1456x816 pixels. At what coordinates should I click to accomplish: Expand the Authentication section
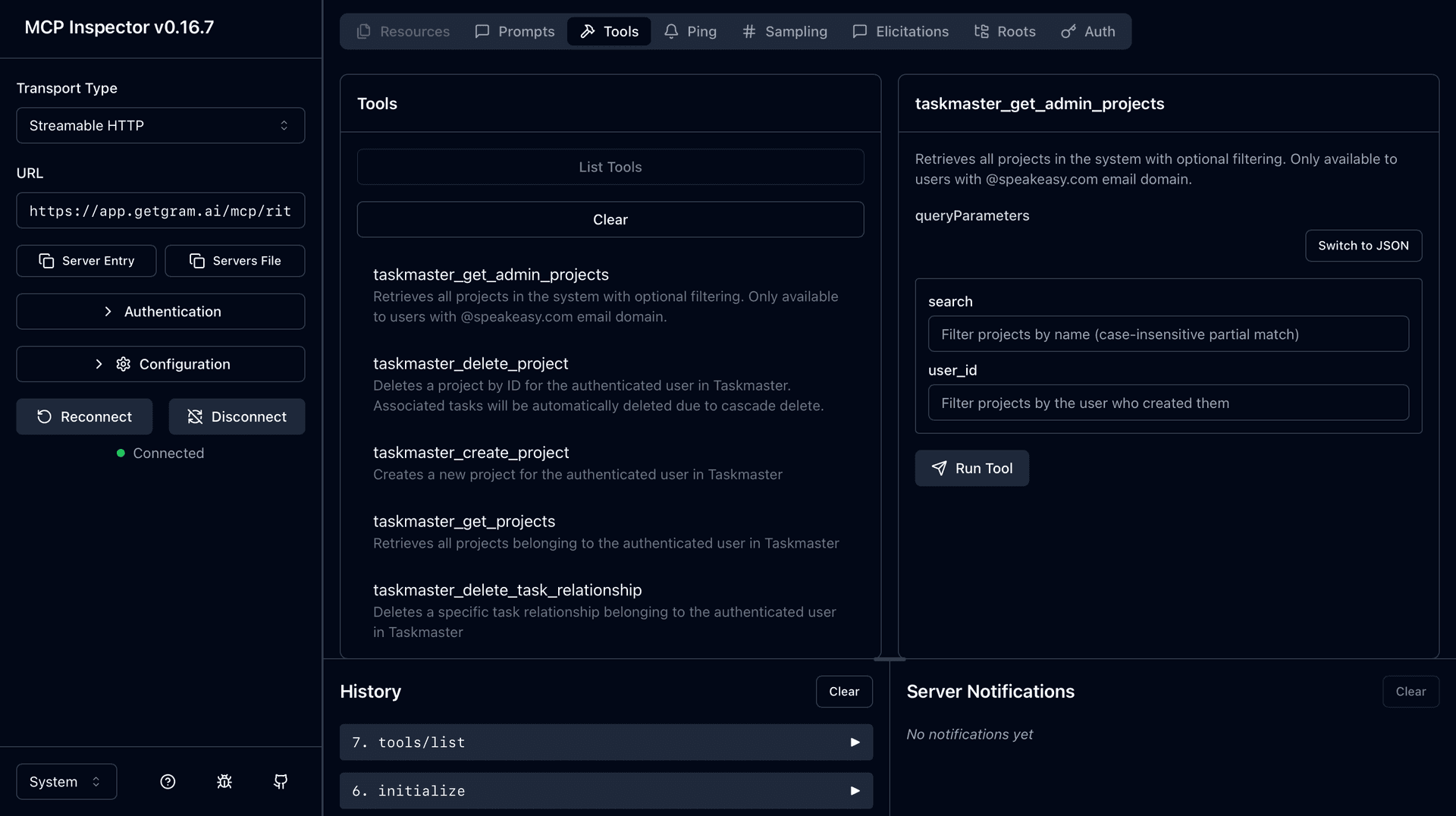[x=160, y=311]
